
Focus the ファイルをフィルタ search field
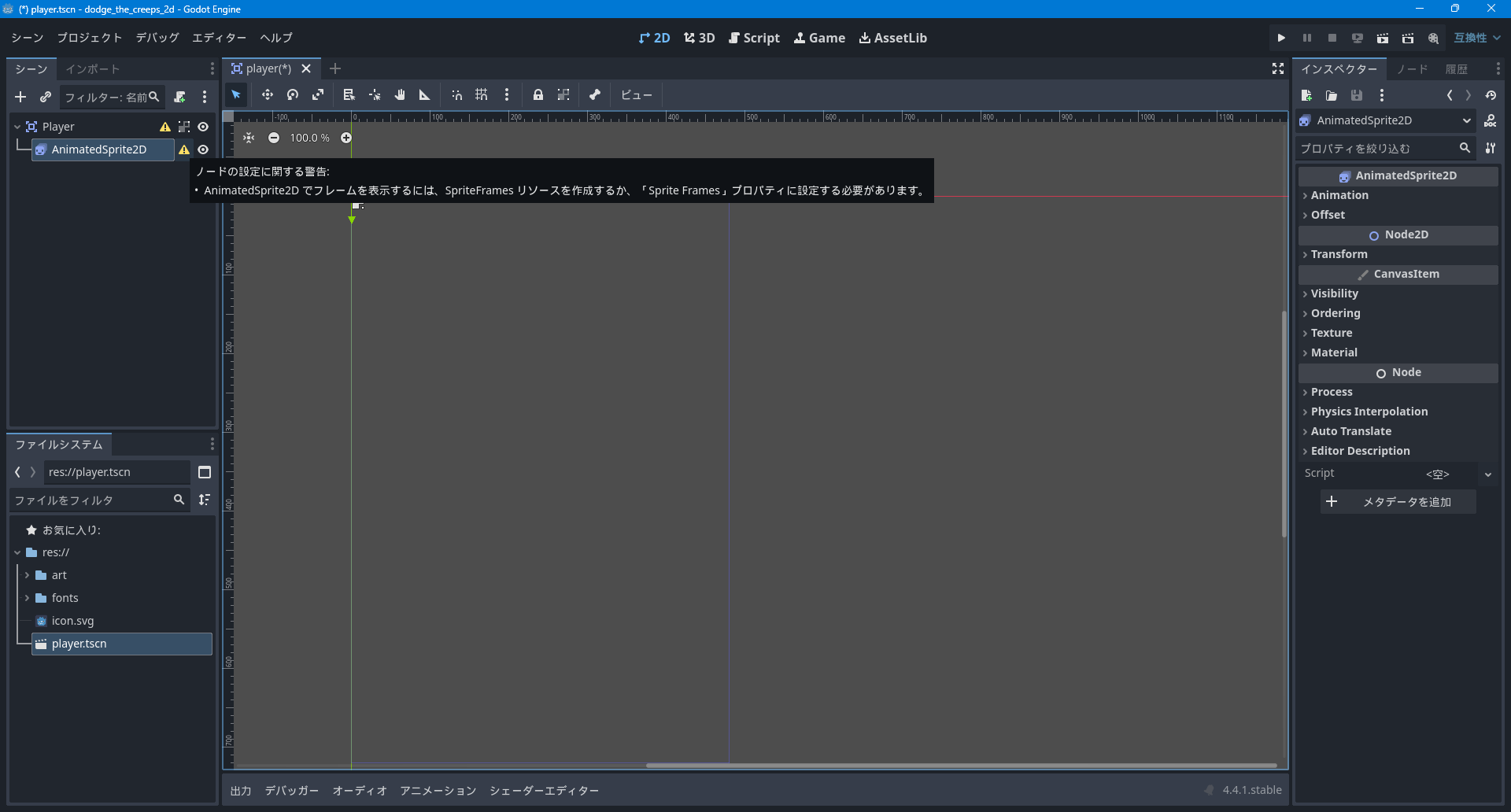click(x=100, y=500)
